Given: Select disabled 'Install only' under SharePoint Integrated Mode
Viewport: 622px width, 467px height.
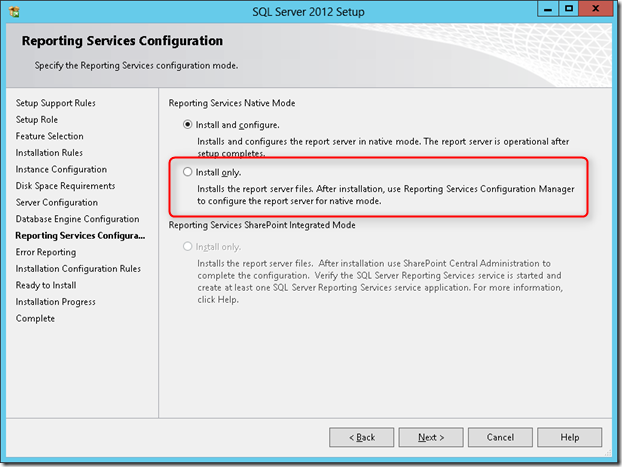Looking at the screenshot, I should point(187,246).
